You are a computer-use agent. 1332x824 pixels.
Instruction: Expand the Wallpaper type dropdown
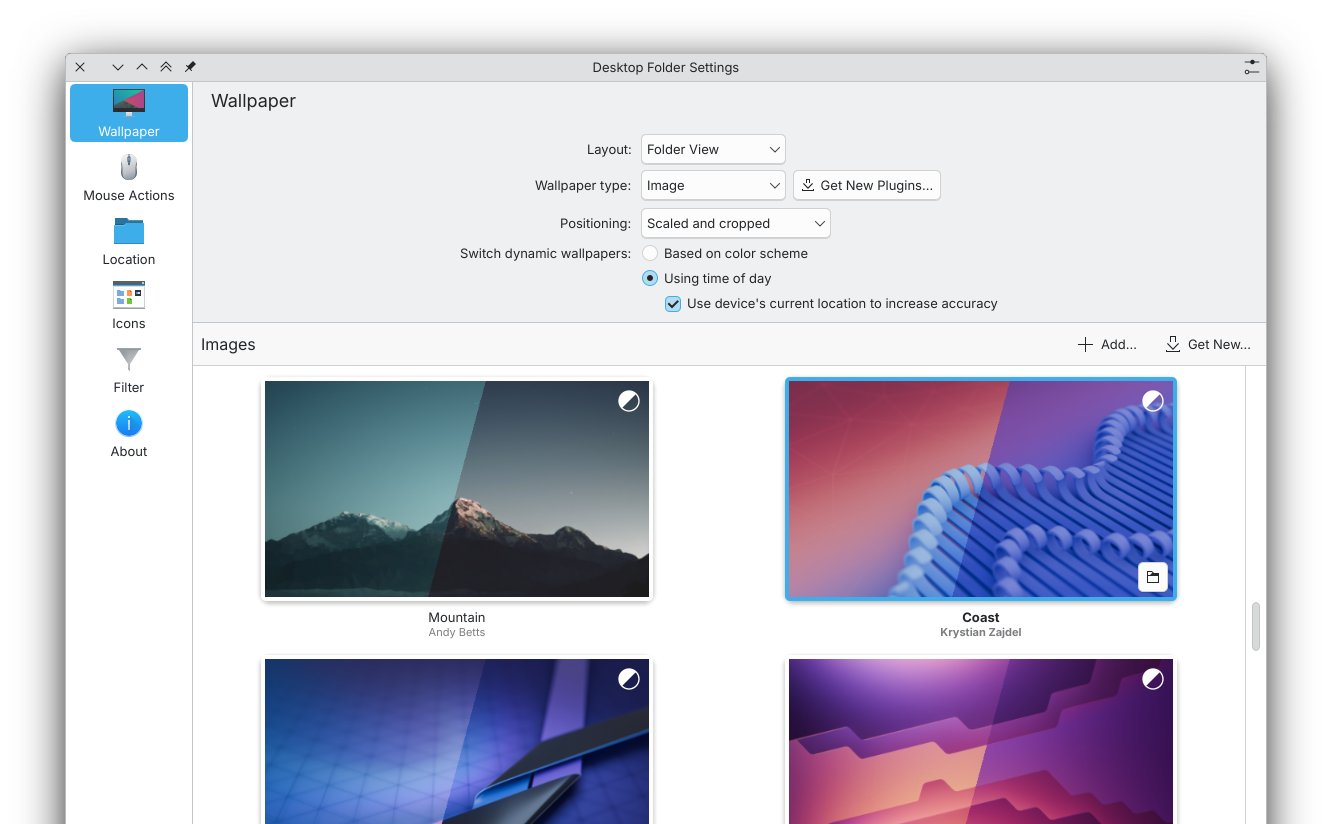pos(713,186)
